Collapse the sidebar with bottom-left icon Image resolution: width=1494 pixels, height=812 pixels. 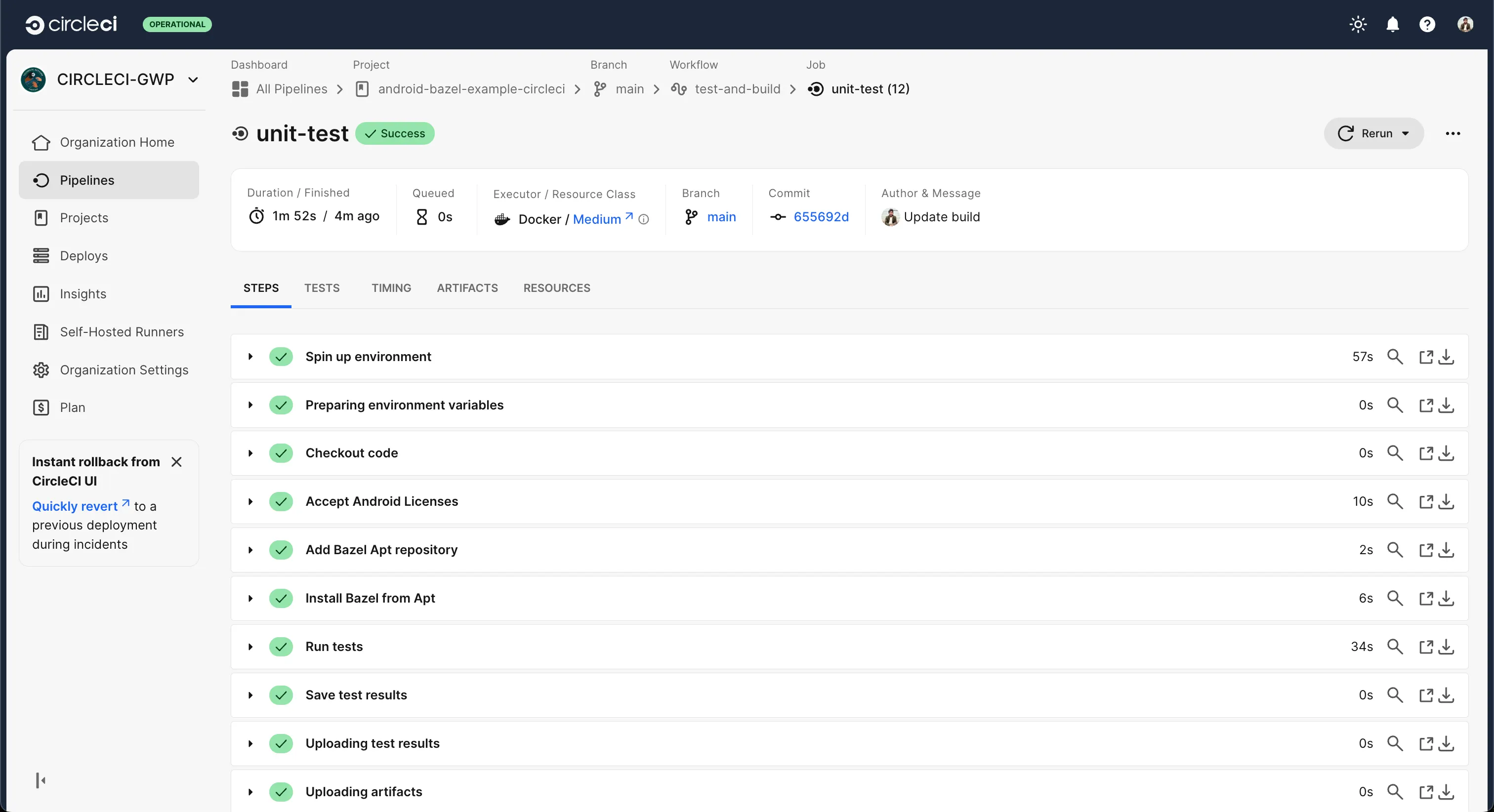click(41, 780)
